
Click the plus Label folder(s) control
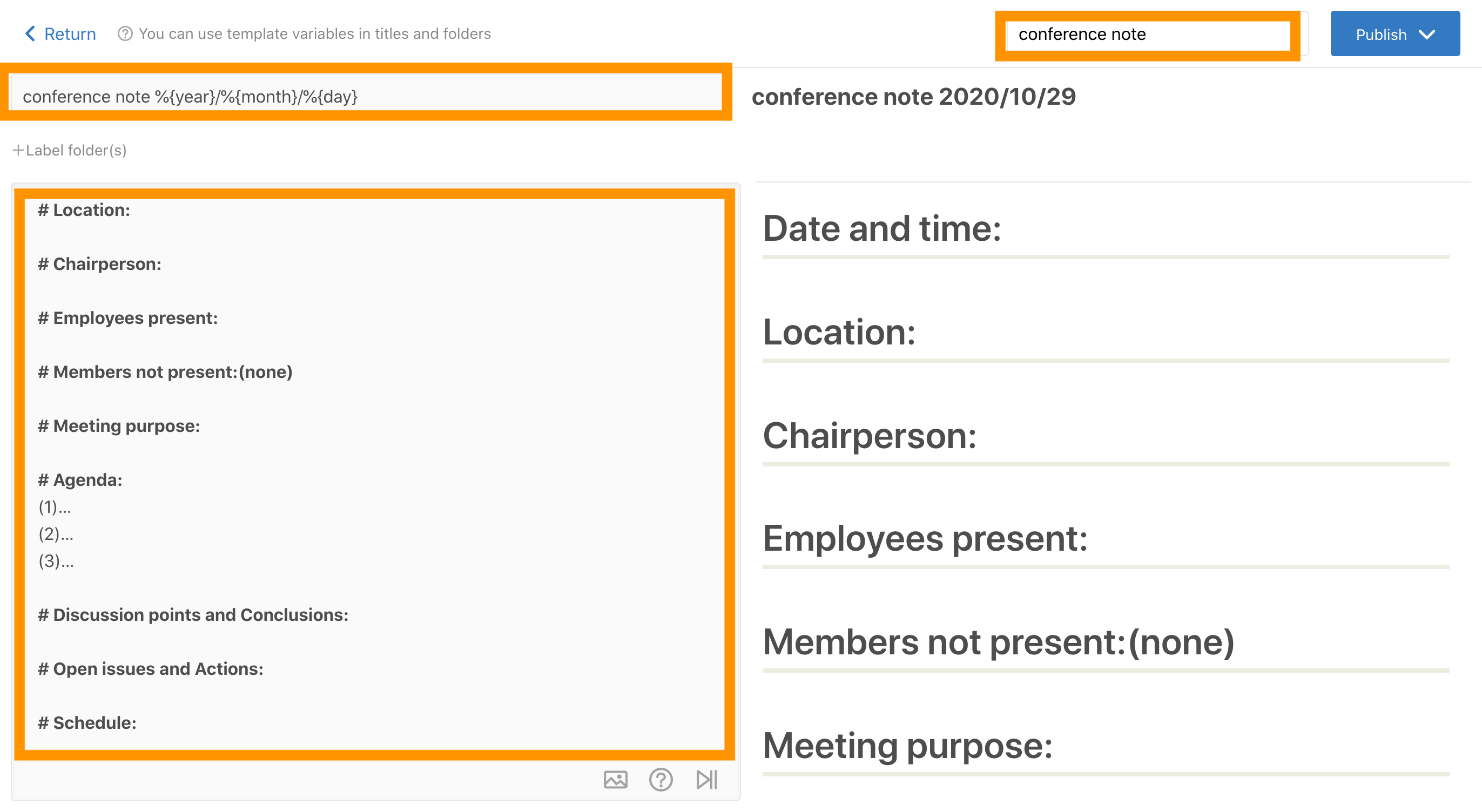[70, 150]
